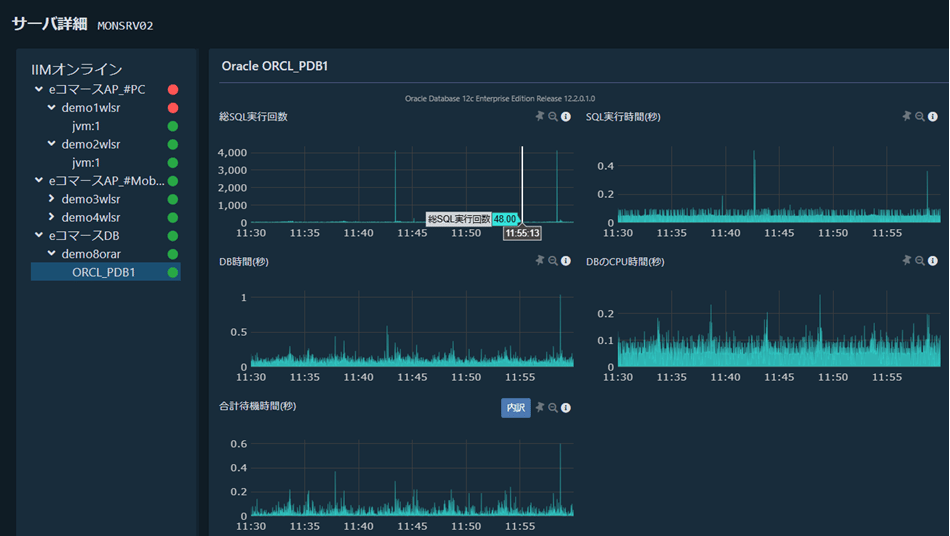
Task: Click green status dot of demo4wlsr
Action: coord(173,217)
